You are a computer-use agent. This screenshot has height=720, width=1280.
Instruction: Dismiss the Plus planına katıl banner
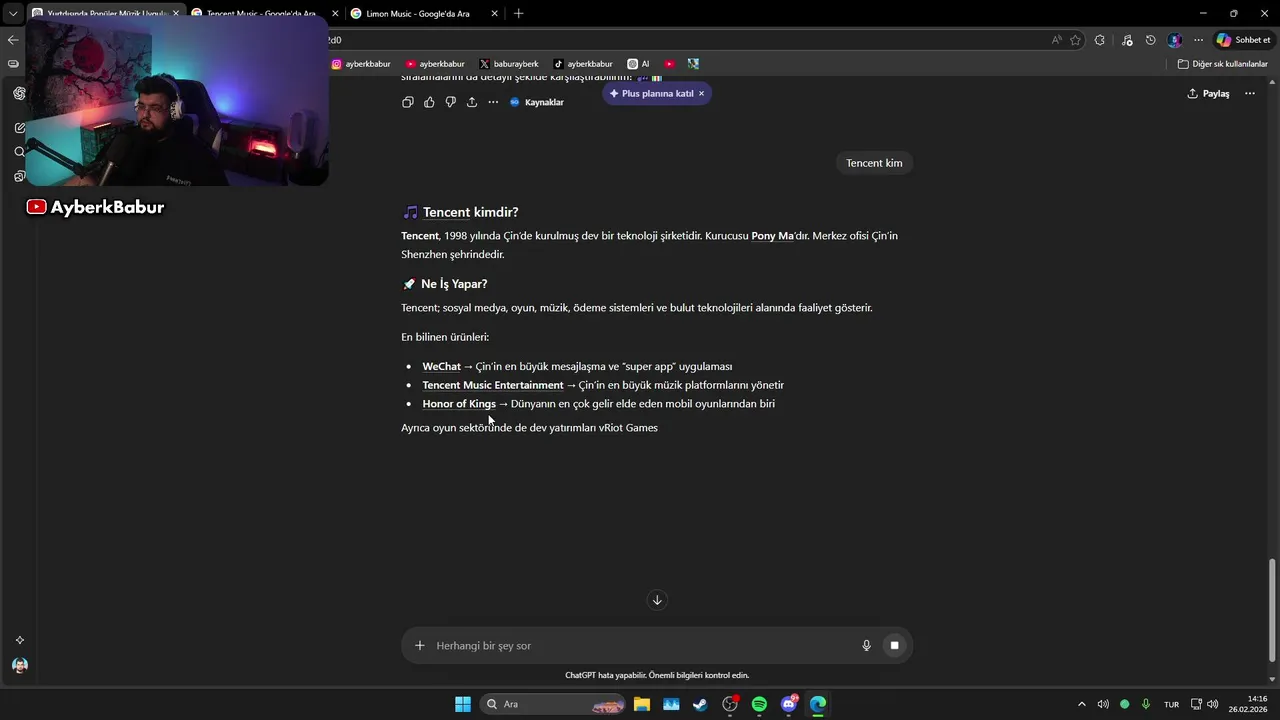[x=702, y=93]
